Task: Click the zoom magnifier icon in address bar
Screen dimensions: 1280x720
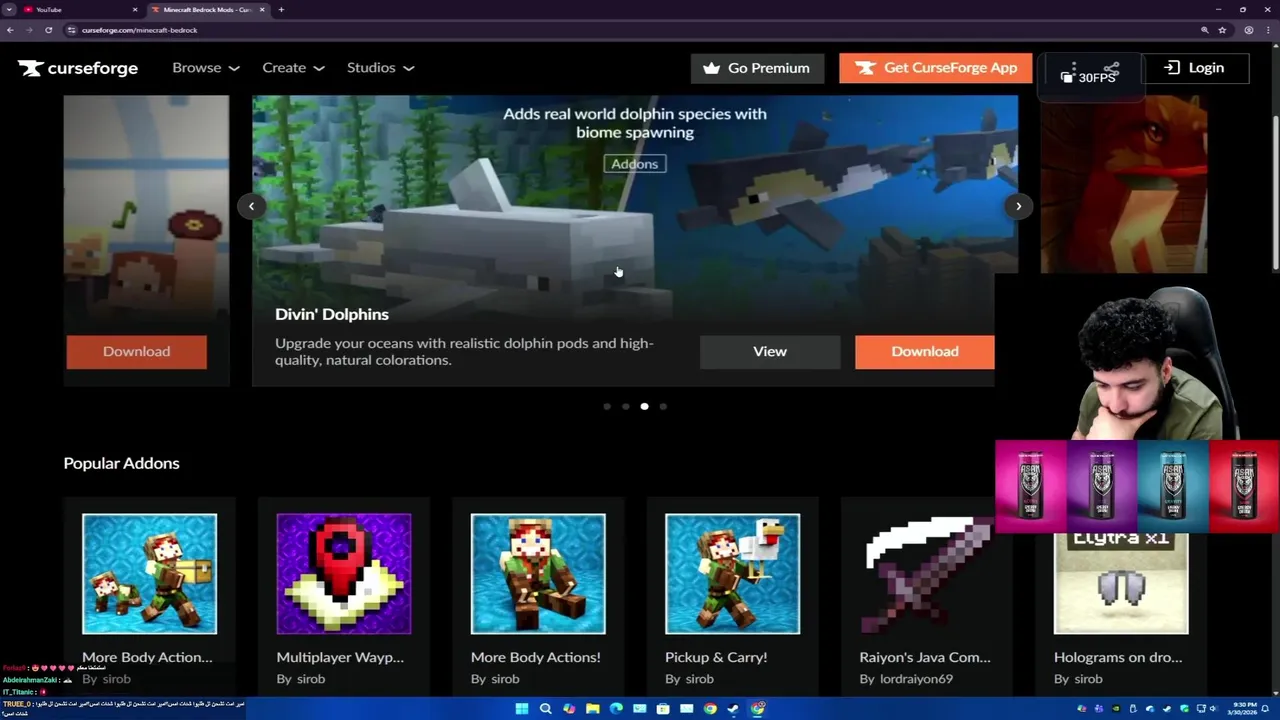Action: (x=1205, y=30)
